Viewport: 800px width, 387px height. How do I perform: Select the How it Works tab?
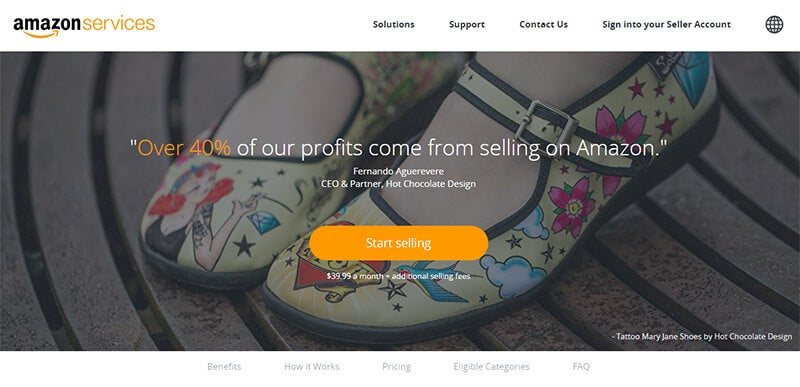[312, 366]
